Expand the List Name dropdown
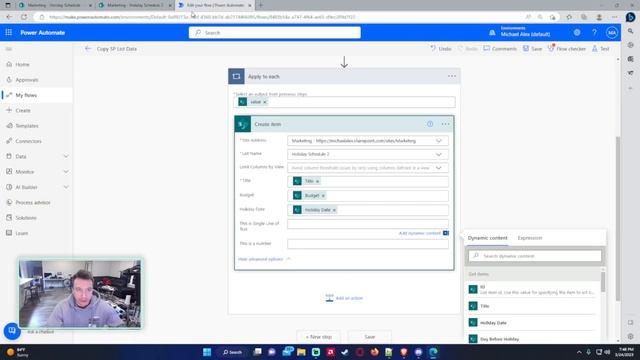The width and height of the screenshot is (640, 360). click(x=439, y=154)
